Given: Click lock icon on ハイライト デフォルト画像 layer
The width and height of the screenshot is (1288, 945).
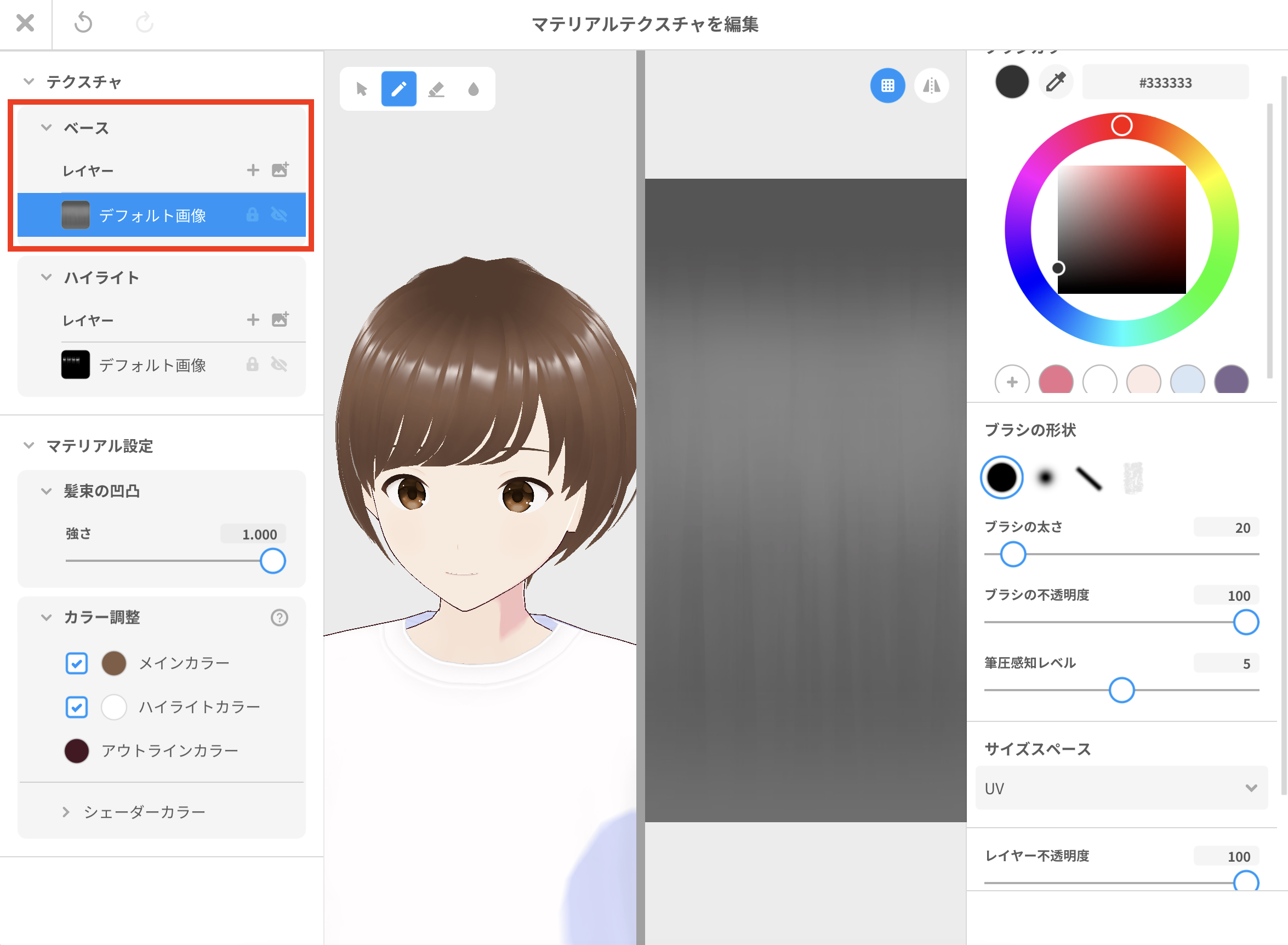Looking at the screenshot, I should [x=252, y=365].
